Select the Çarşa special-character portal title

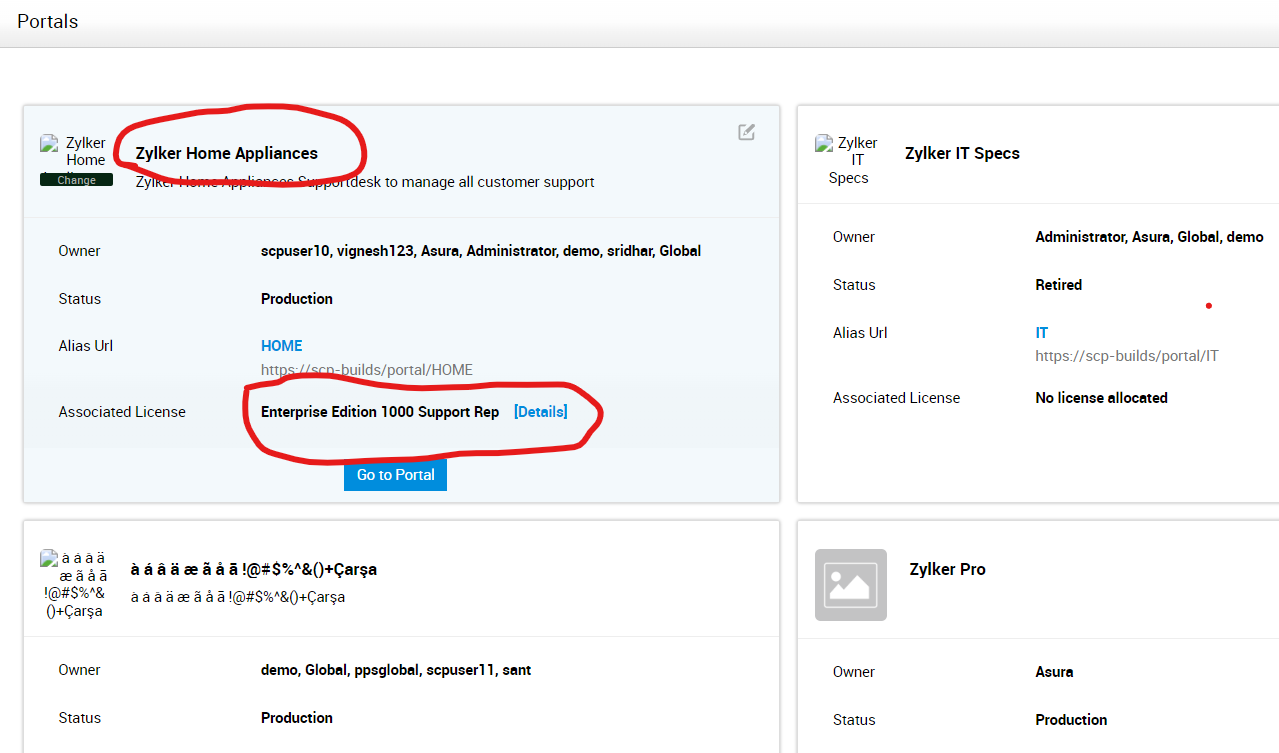point(254,569)
